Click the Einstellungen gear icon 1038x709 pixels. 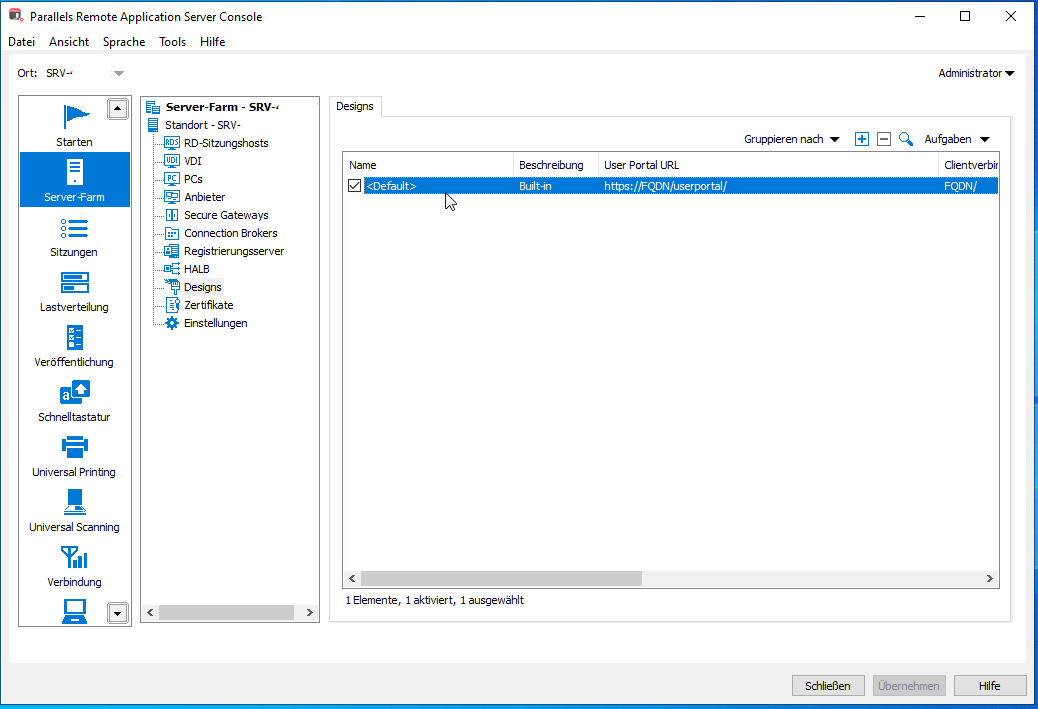171,322
